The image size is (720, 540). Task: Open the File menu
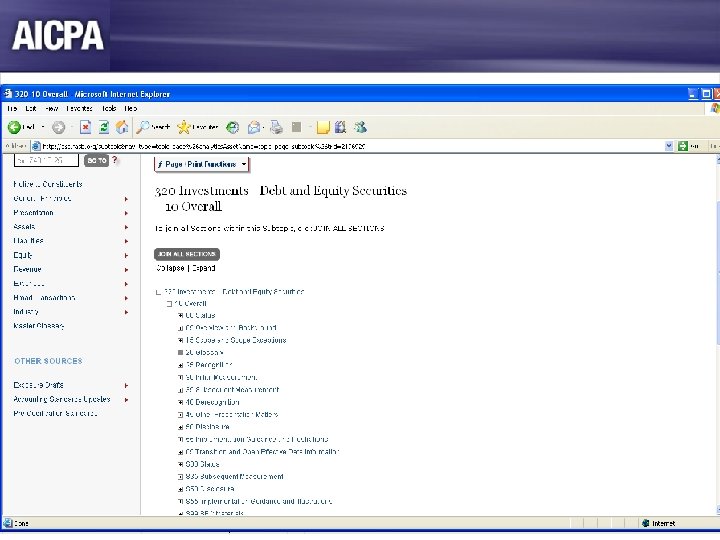[x=12, y=108]
